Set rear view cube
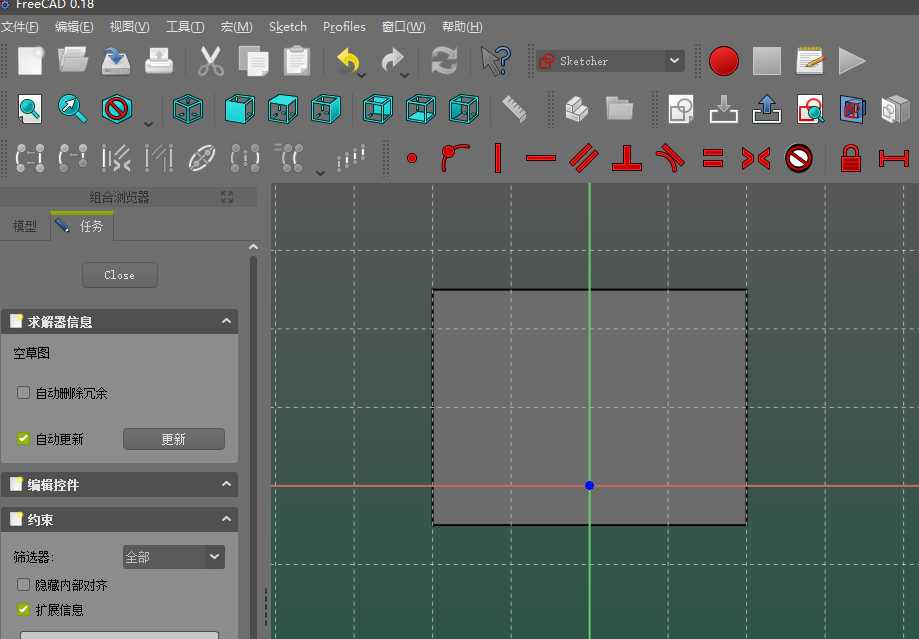The width and height of the screenshot is (919, 639). point(377,109)
